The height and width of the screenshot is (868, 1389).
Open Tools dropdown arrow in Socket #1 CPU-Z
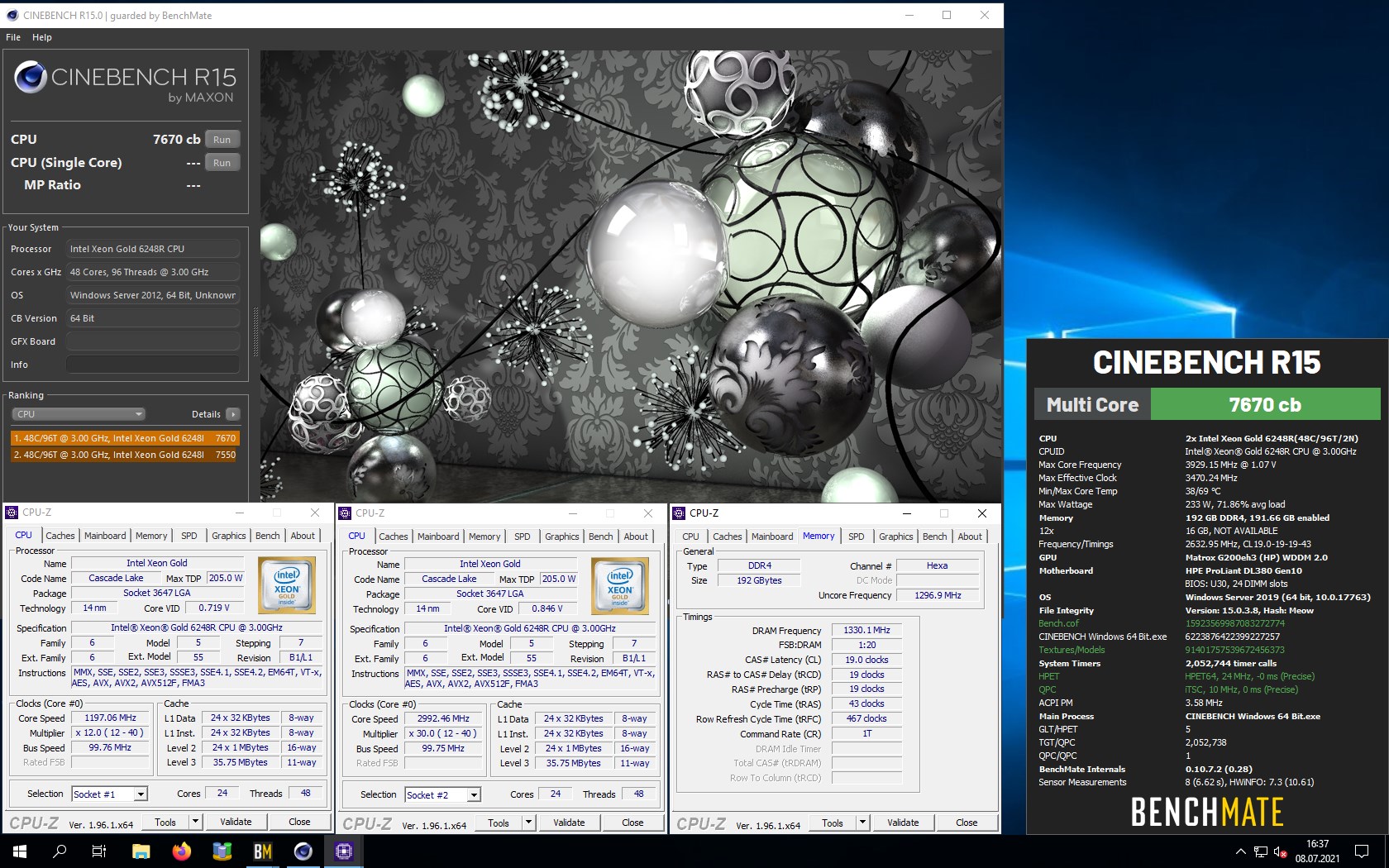(196, 822)
